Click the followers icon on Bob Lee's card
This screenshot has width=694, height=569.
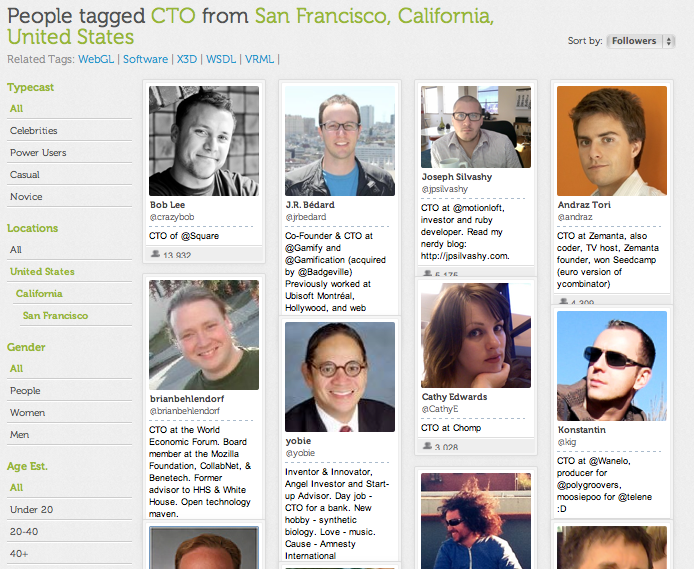[155, 255]
